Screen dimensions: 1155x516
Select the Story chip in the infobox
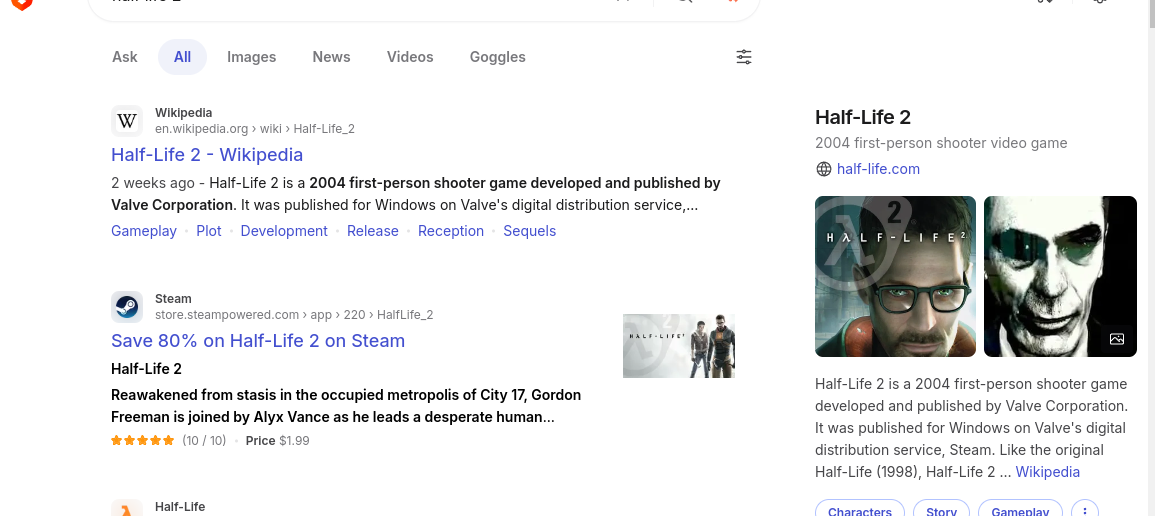pos(941,510)
